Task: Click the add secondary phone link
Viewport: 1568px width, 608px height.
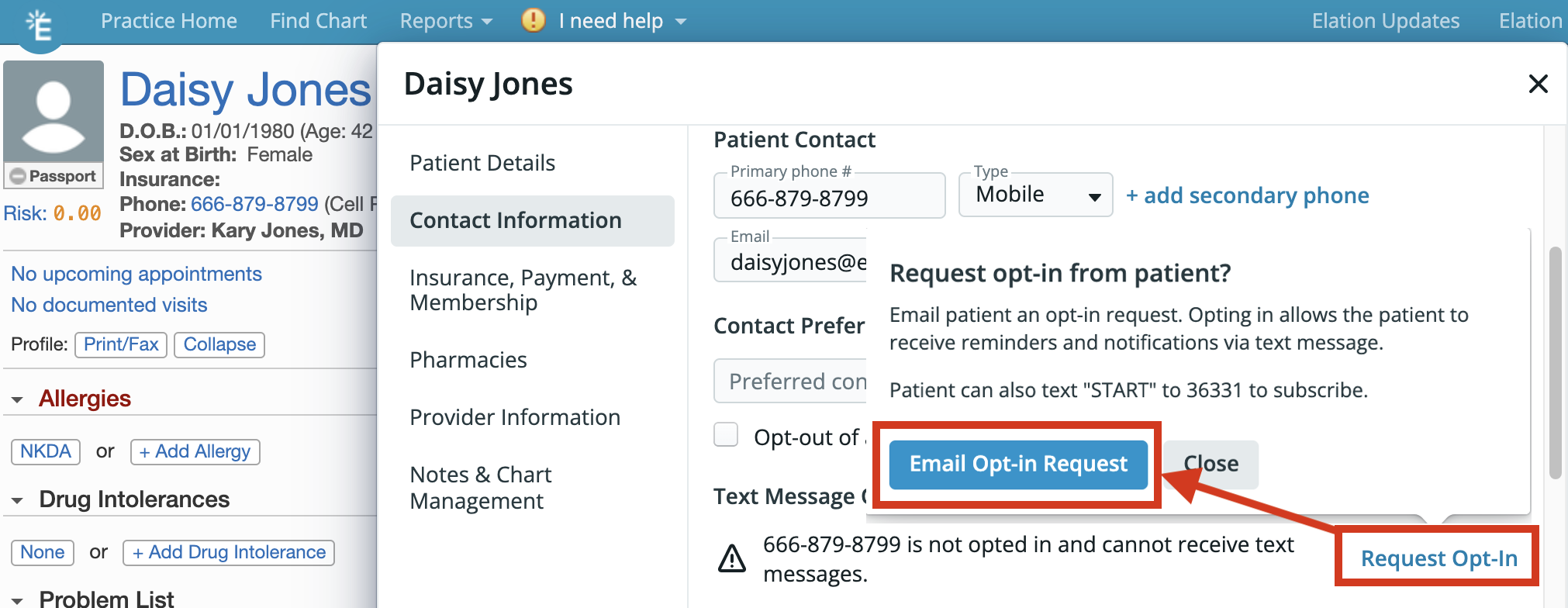Action: click(1247, 195)
